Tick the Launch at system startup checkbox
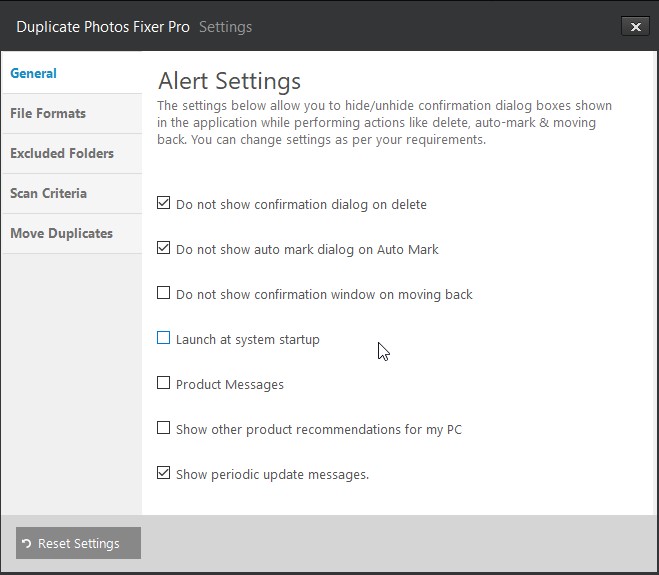 point(164,339)
